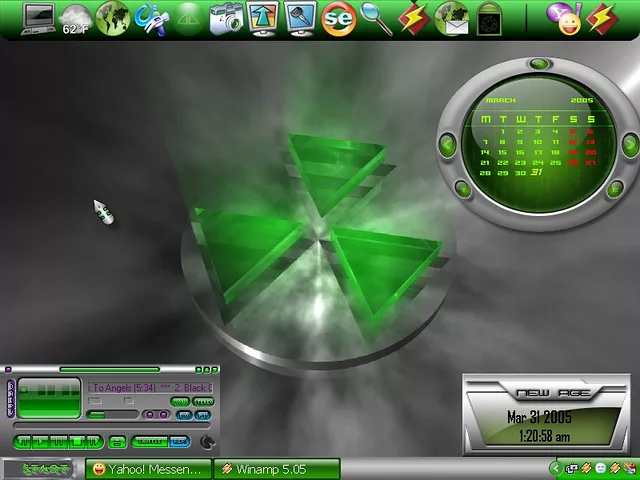640x480 pixels.
Task: Click the time 1:20:58 am in clock widget
Action: [x=544, y=437]
